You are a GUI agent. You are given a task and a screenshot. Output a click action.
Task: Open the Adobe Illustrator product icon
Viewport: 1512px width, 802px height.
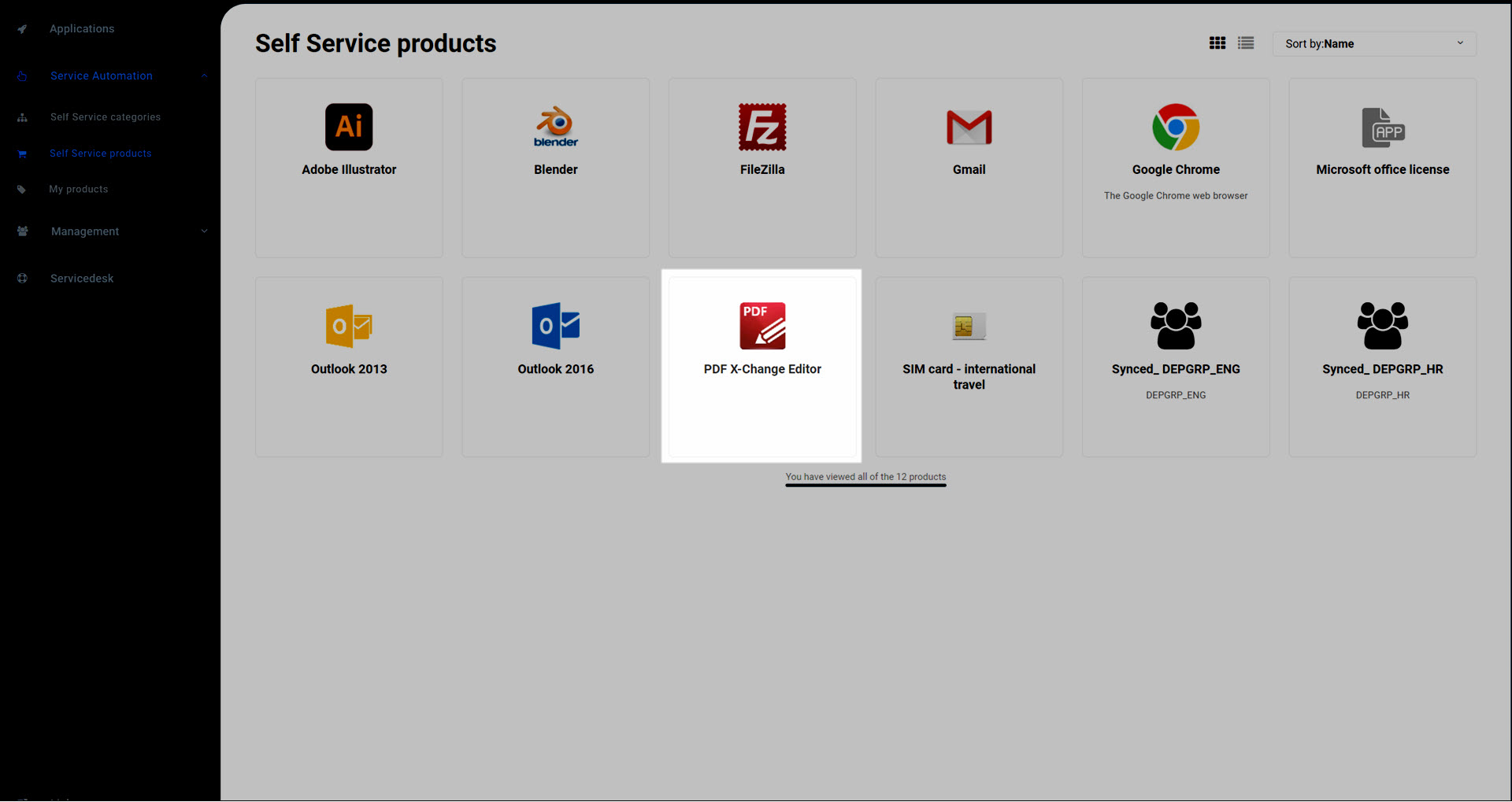[x=349, y=127]
